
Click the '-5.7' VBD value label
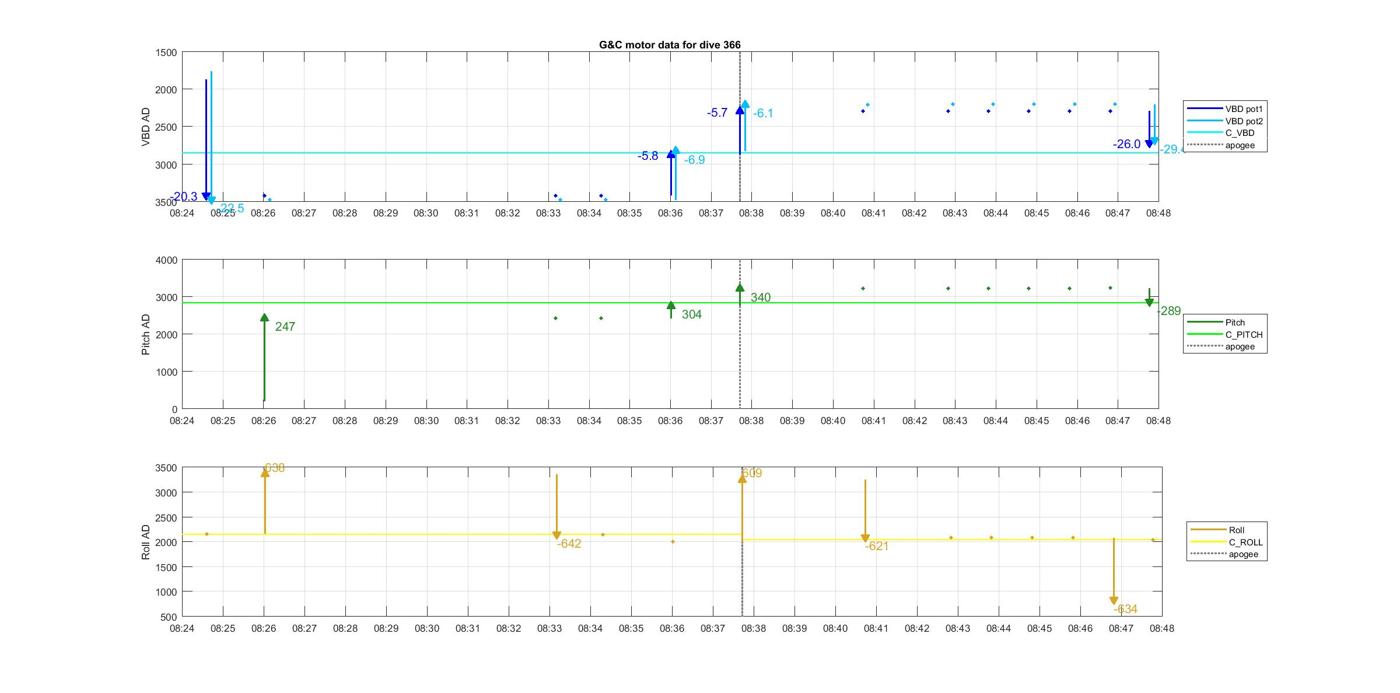coord(717,113)
